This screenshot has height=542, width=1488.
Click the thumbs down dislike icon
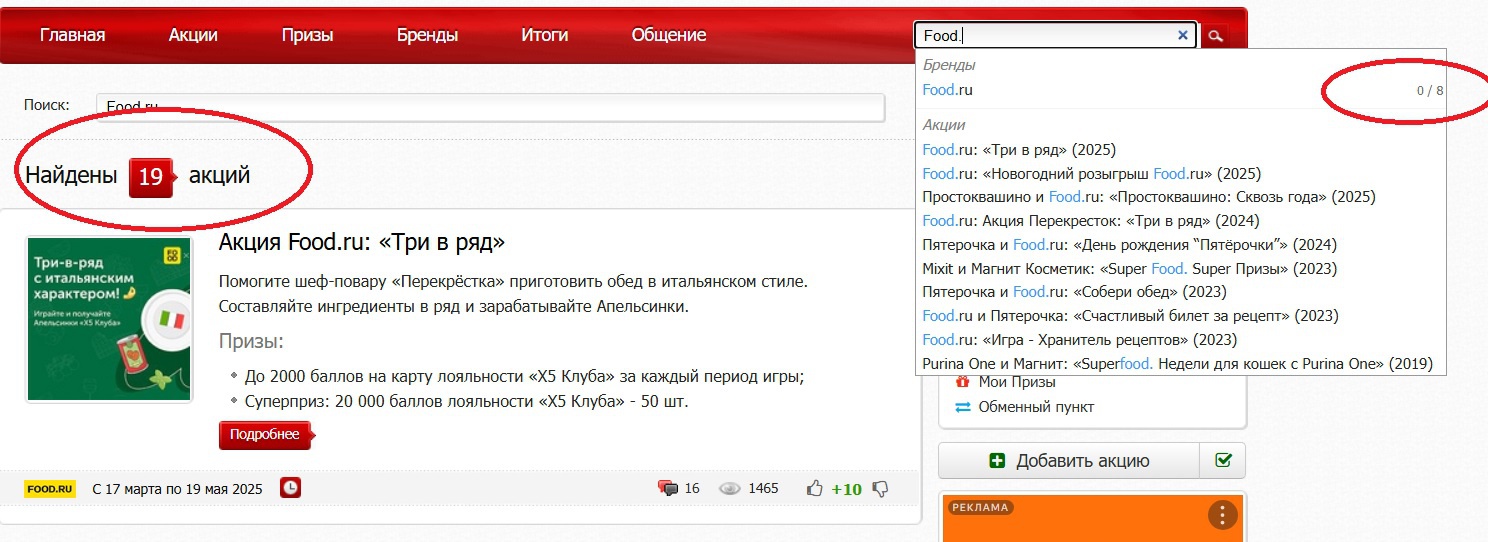pyautogui.click(x=880, y=489)
